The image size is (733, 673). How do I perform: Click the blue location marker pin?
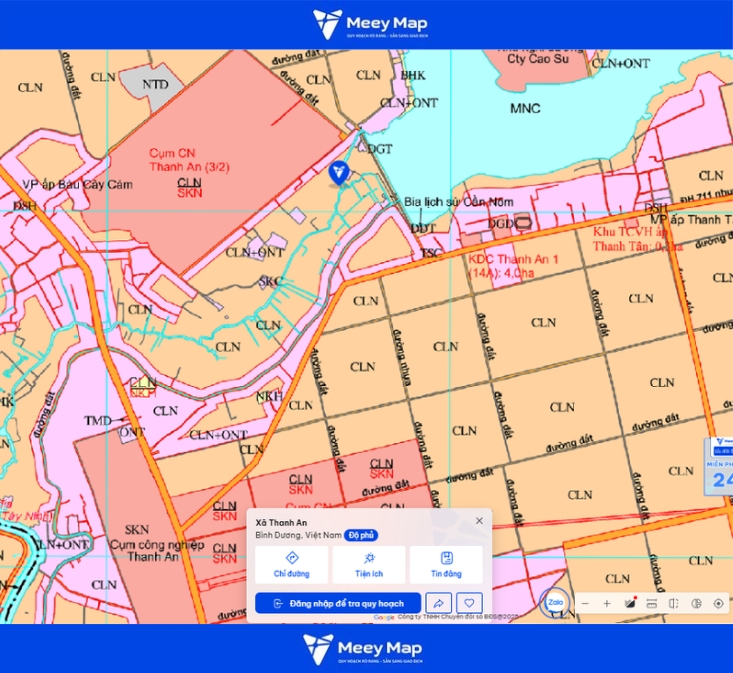click(x=339, y=173)
